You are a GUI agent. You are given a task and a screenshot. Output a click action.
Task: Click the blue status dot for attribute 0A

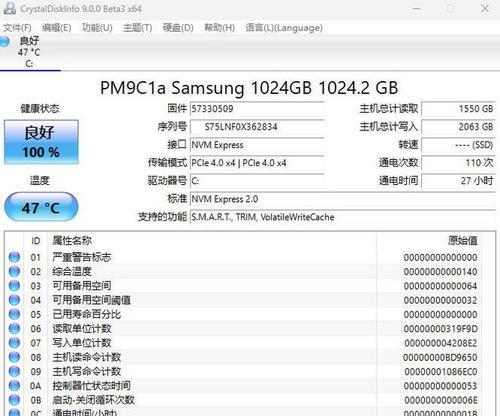(14, 386)
